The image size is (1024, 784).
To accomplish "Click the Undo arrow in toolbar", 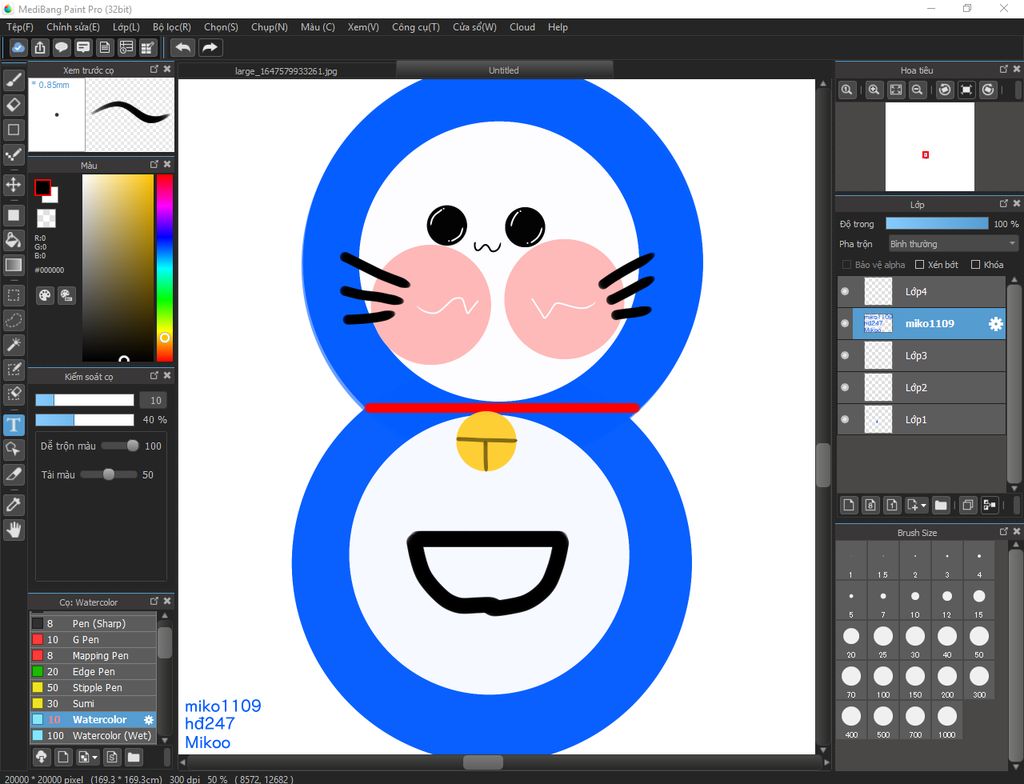I will [x=183, y=47].
